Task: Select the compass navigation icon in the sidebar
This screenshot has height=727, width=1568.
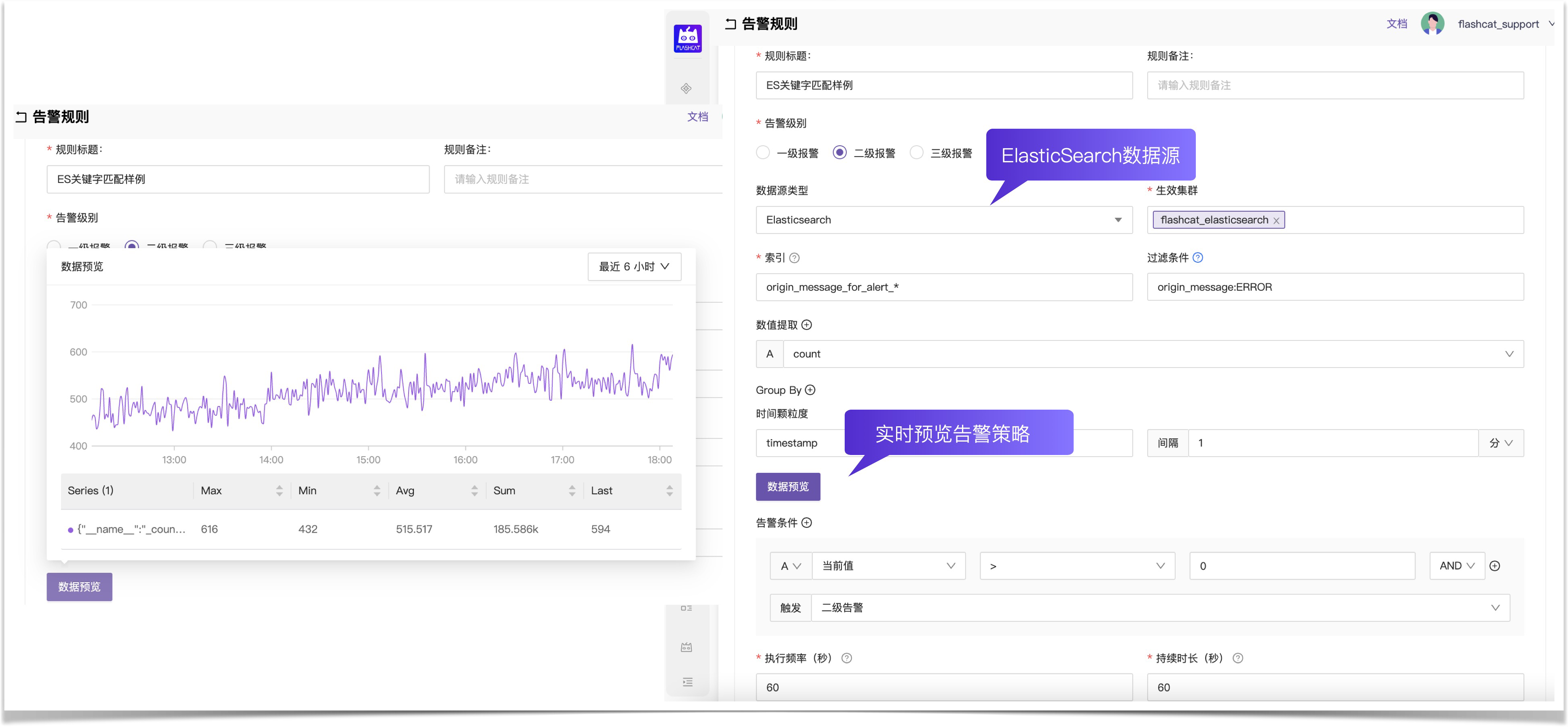Action: point(687,88)
